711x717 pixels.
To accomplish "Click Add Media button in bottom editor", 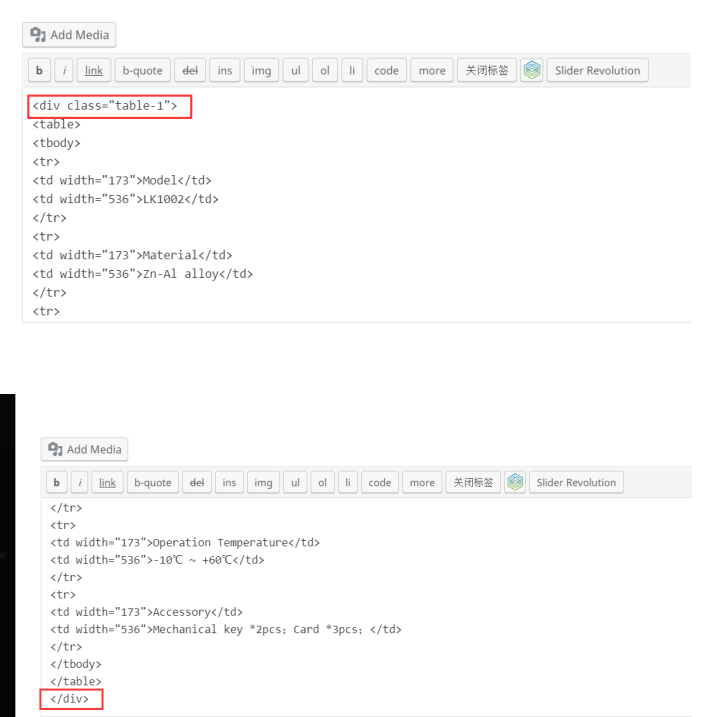I will [x=87, y=449].
